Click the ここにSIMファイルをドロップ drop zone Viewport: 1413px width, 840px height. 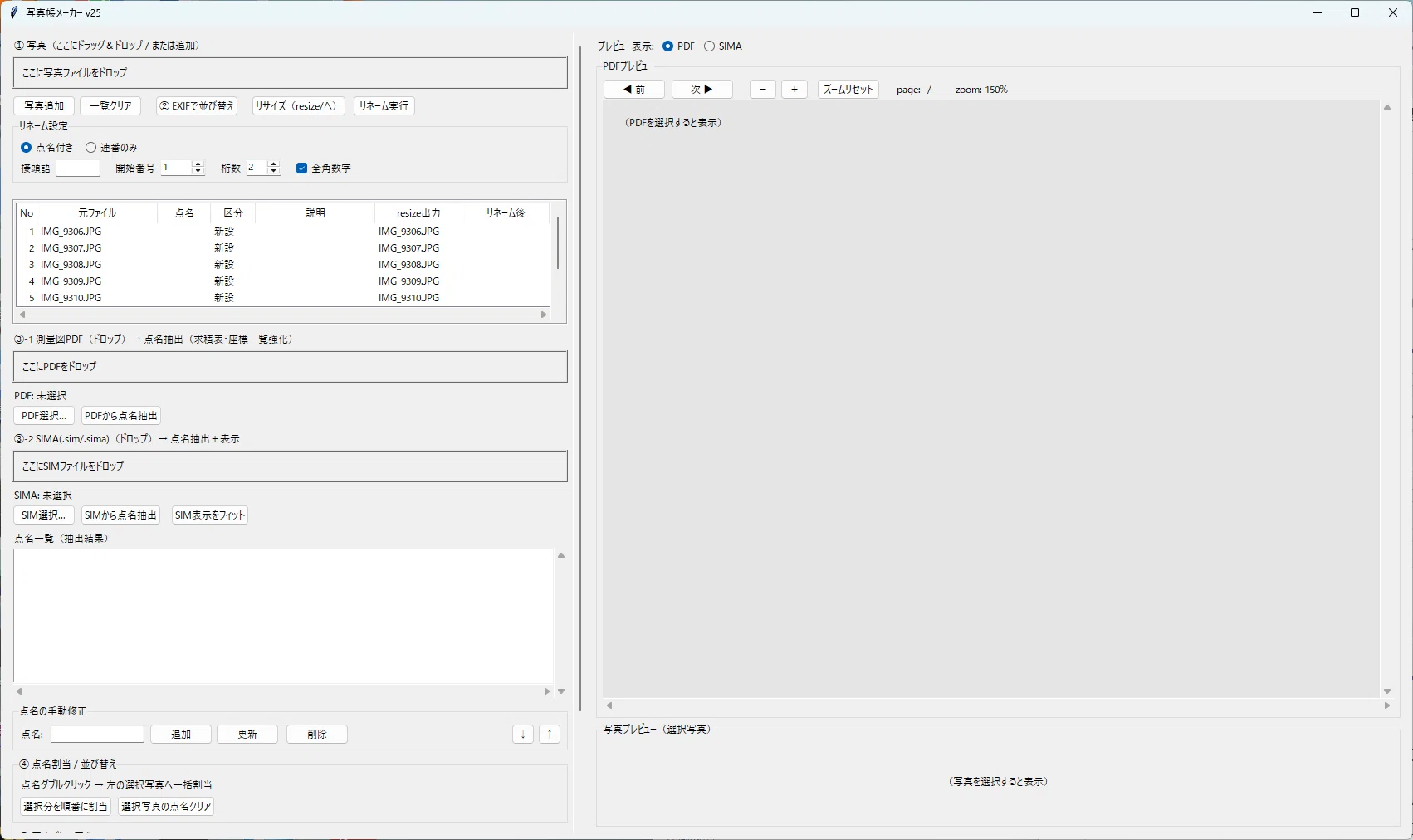tap(291, 466)
